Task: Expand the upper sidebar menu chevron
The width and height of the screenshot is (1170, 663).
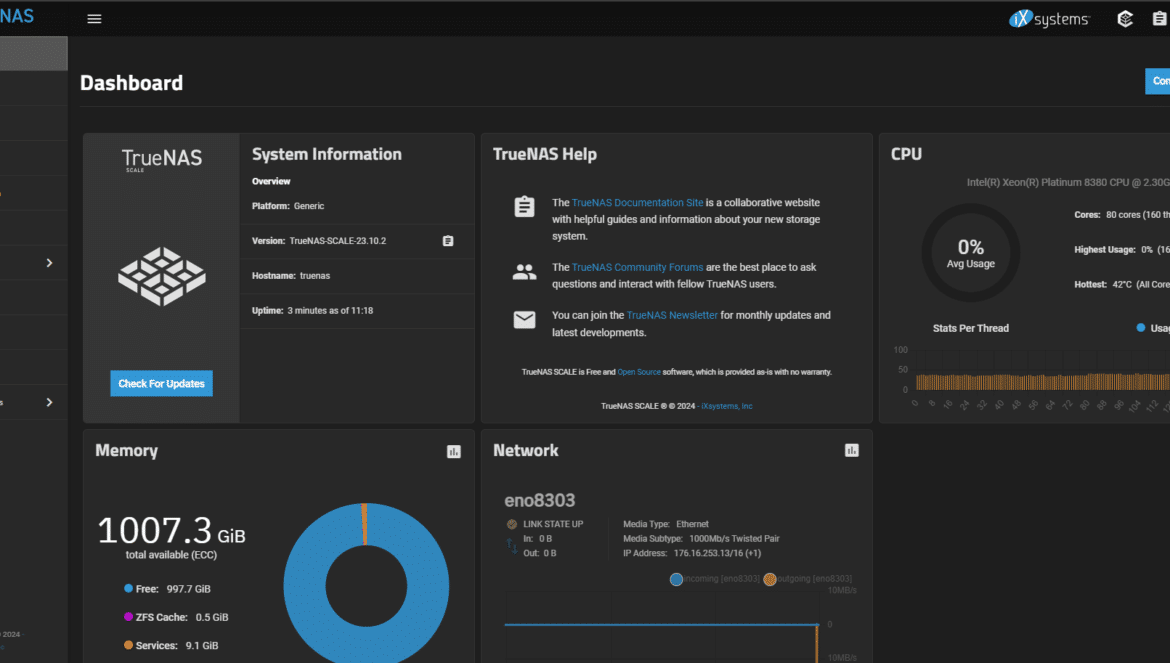Action: coord(49,263)
